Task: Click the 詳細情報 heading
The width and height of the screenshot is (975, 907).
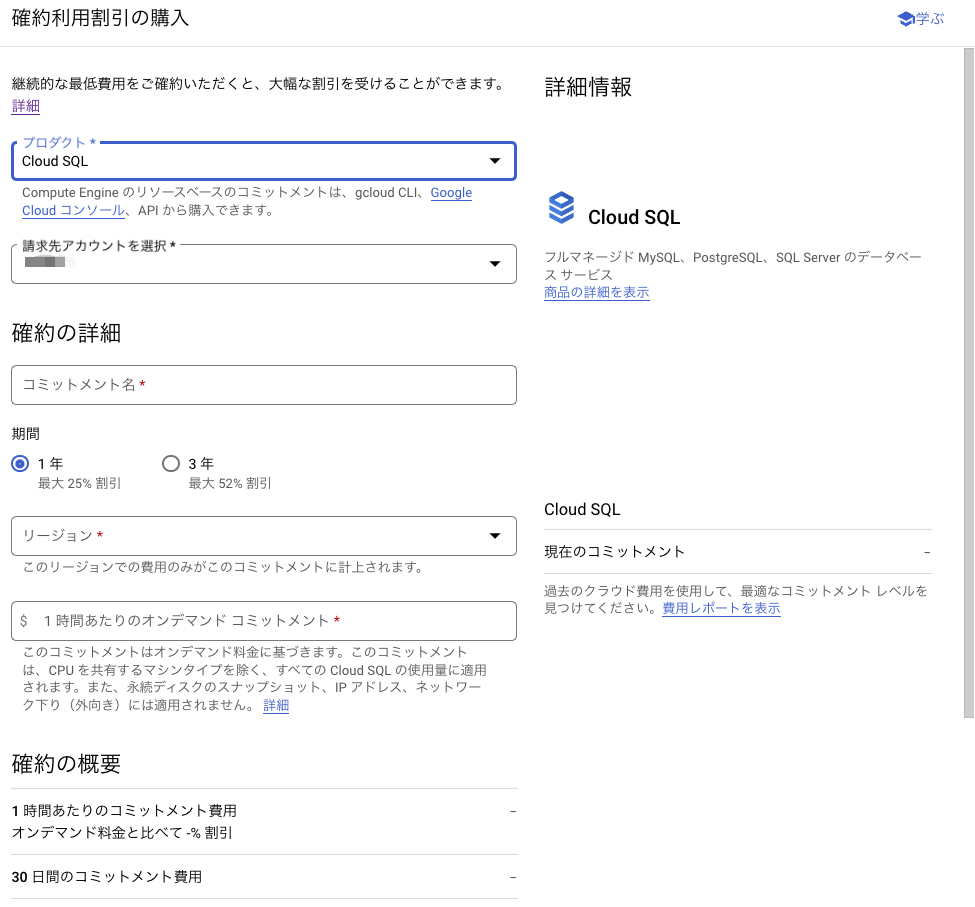Action: coord(588,87)
